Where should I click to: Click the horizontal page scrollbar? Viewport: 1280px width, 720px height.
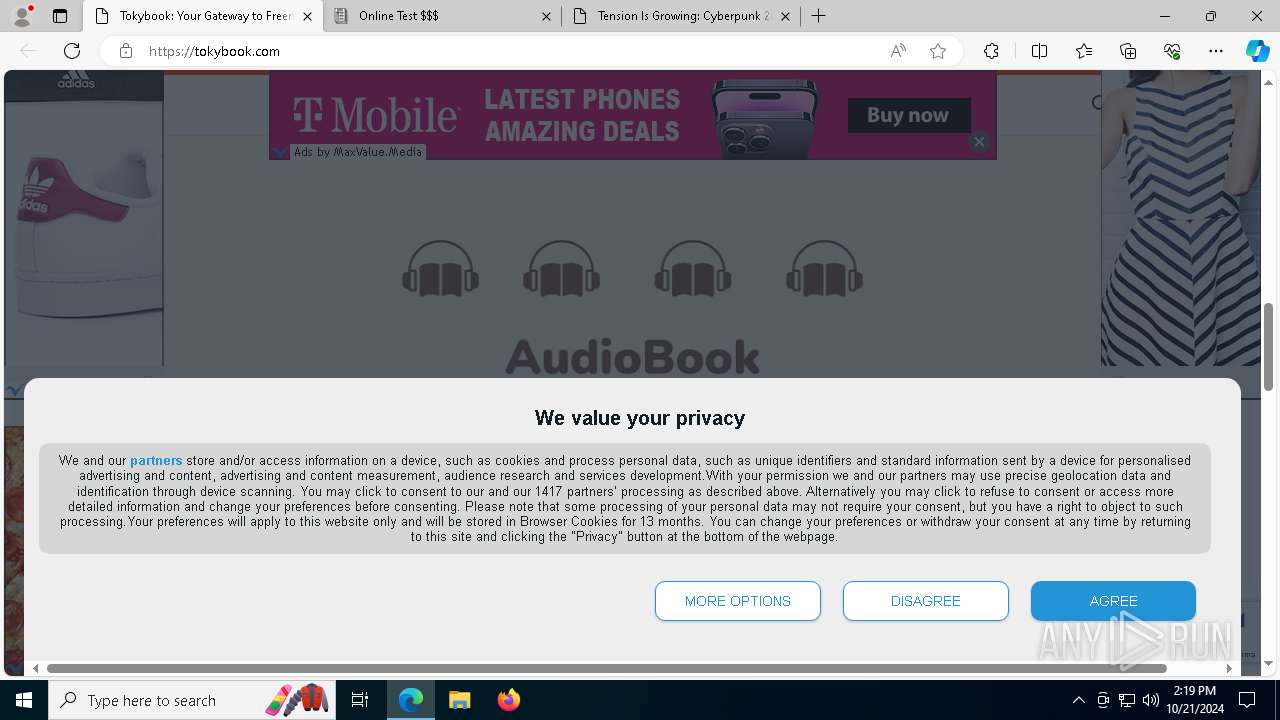(x=606, y=668)
